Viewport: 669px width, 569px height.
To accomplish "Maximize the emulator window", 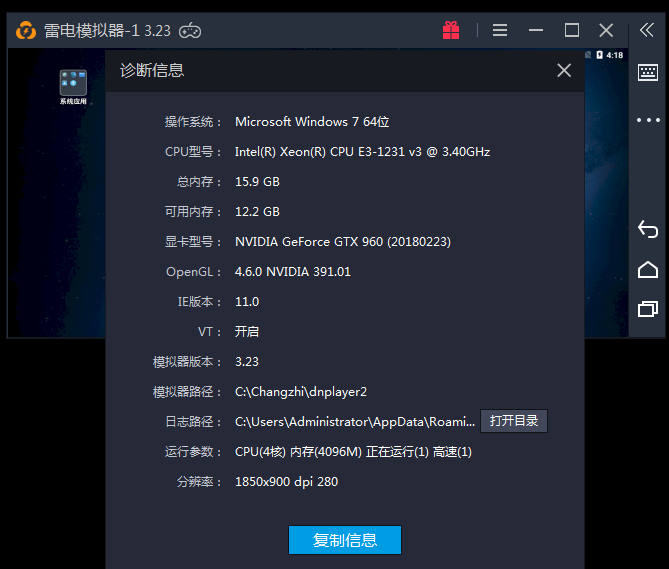I will [572, 30].
